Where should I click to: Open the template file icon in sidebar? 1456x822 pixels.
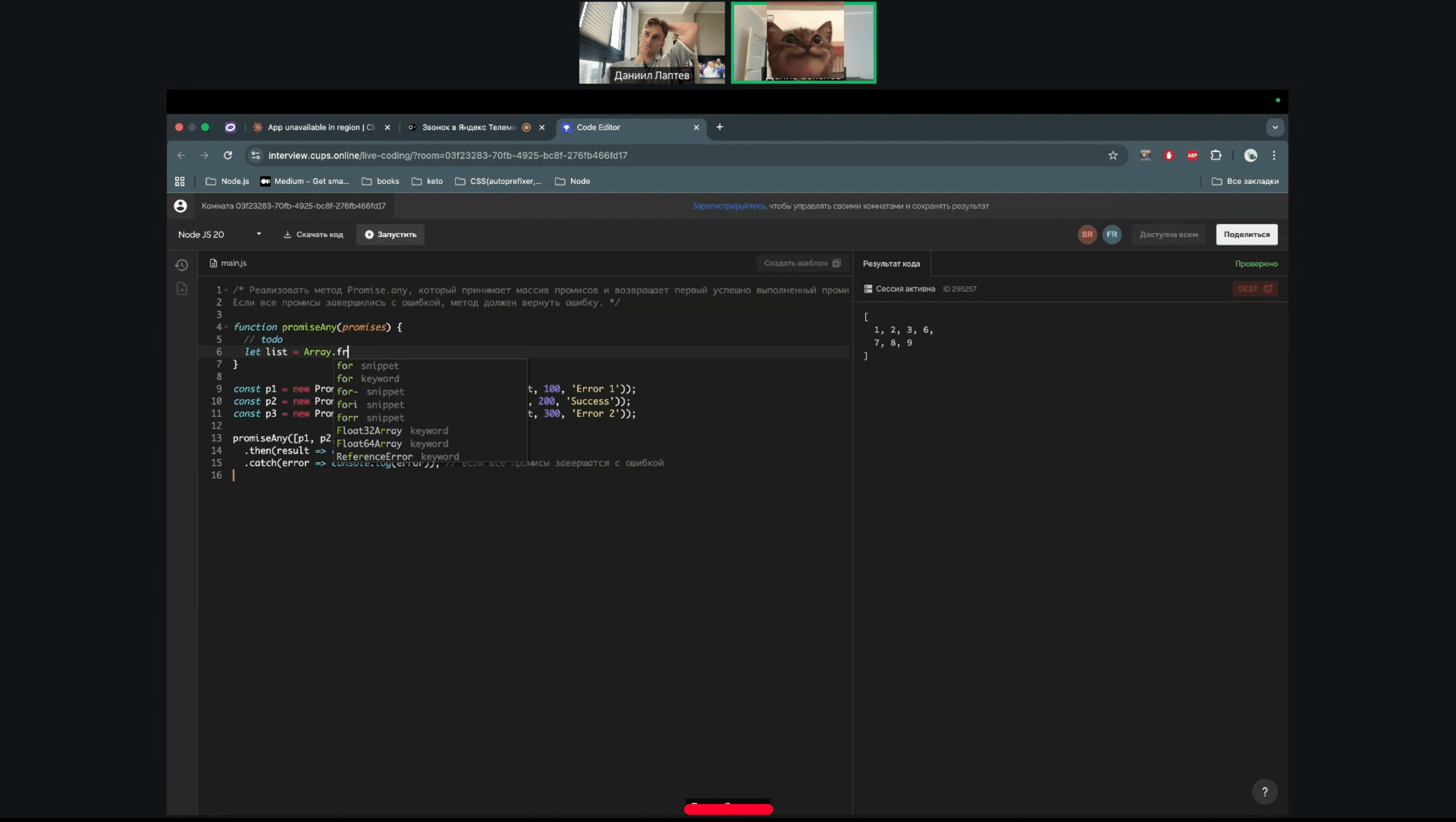point(182,289)
